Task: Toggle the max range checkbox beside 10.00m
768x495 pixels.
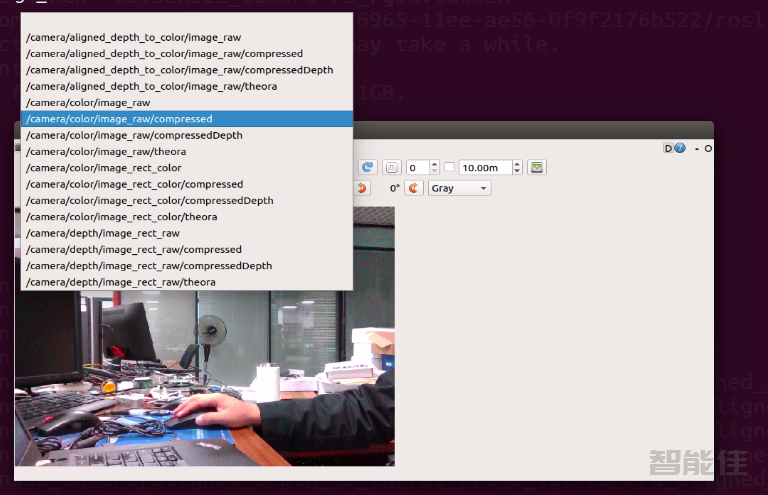Action: 449,167
